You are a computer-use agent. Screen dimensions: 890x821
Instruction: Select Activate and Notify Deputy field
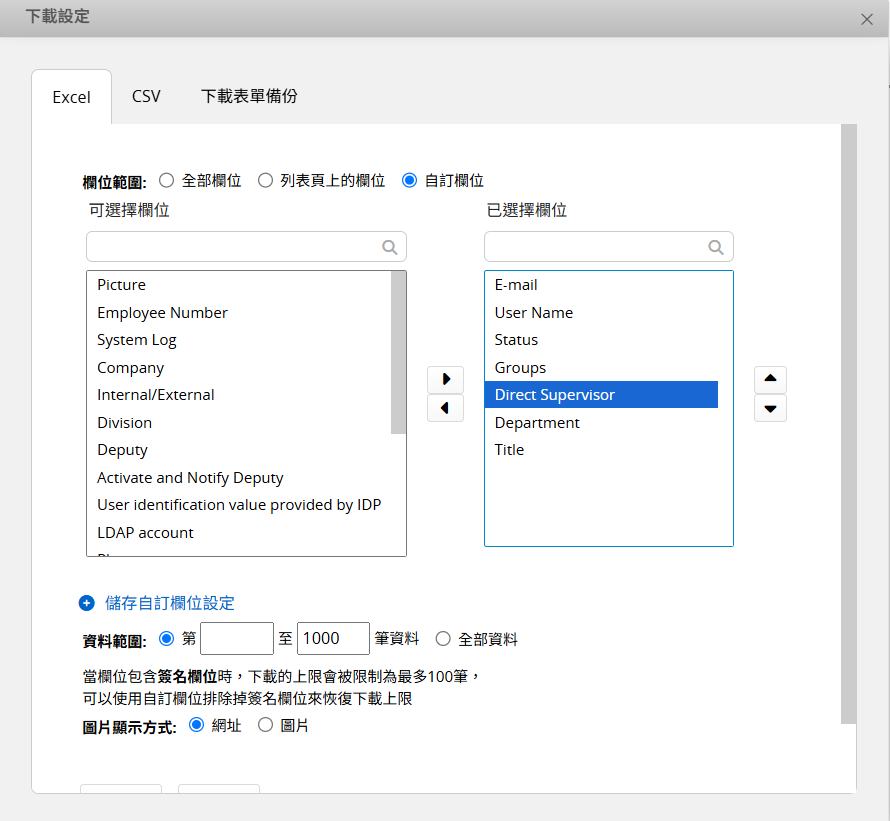(x=239, y=478)
